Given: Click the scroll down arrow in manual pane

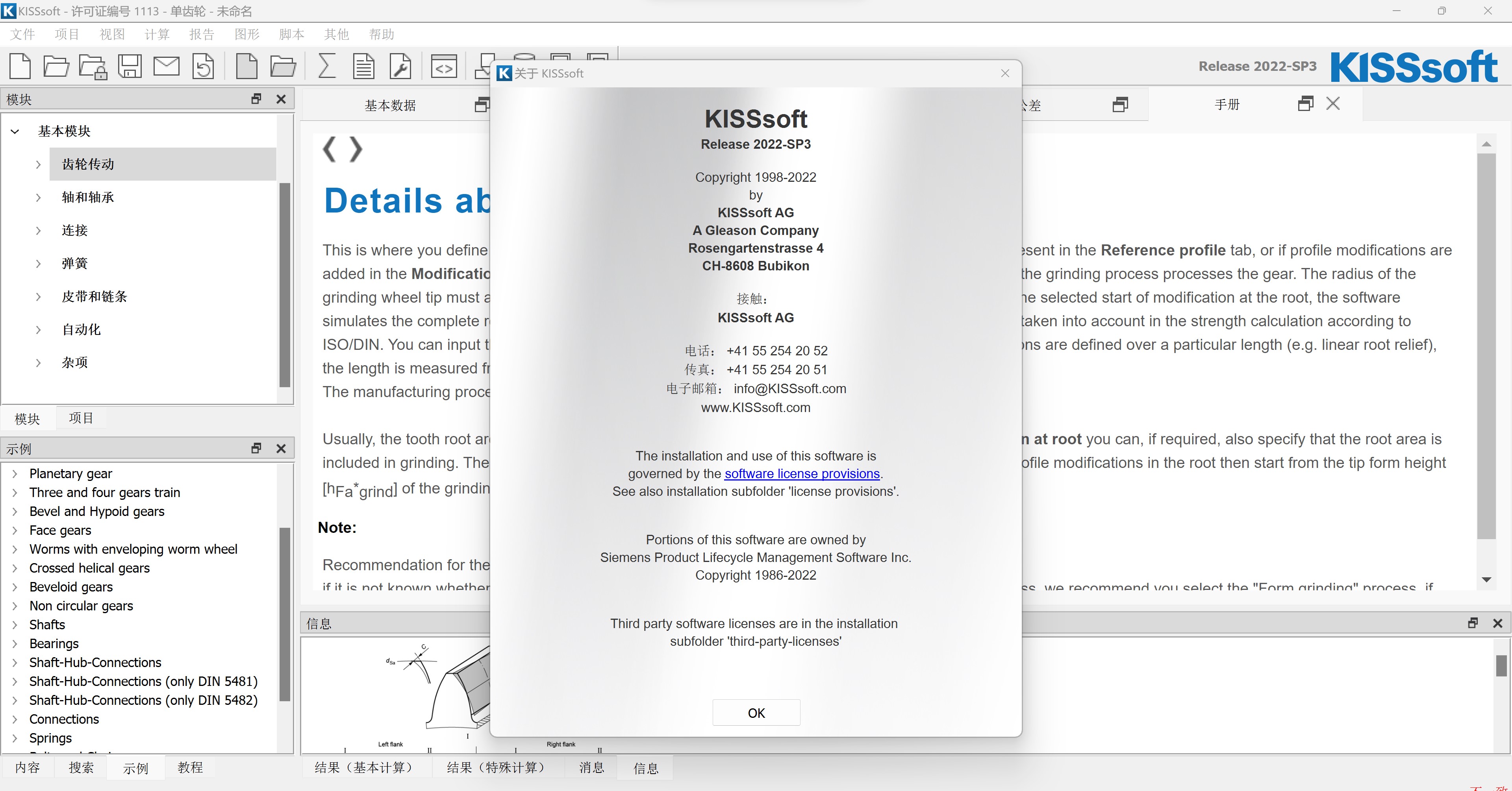Looking at the screenshot, I should click(x=1486, y=579).
